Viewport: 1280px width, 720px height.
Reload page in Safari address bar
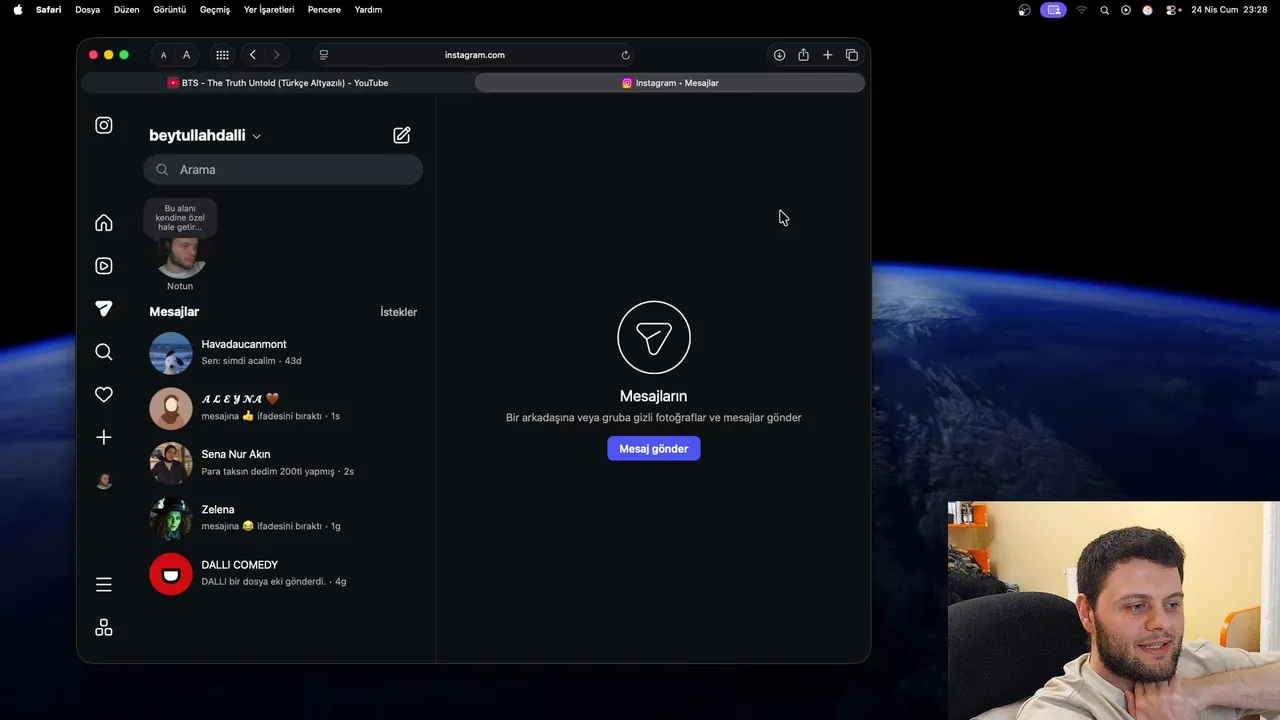tap(626, 55)
